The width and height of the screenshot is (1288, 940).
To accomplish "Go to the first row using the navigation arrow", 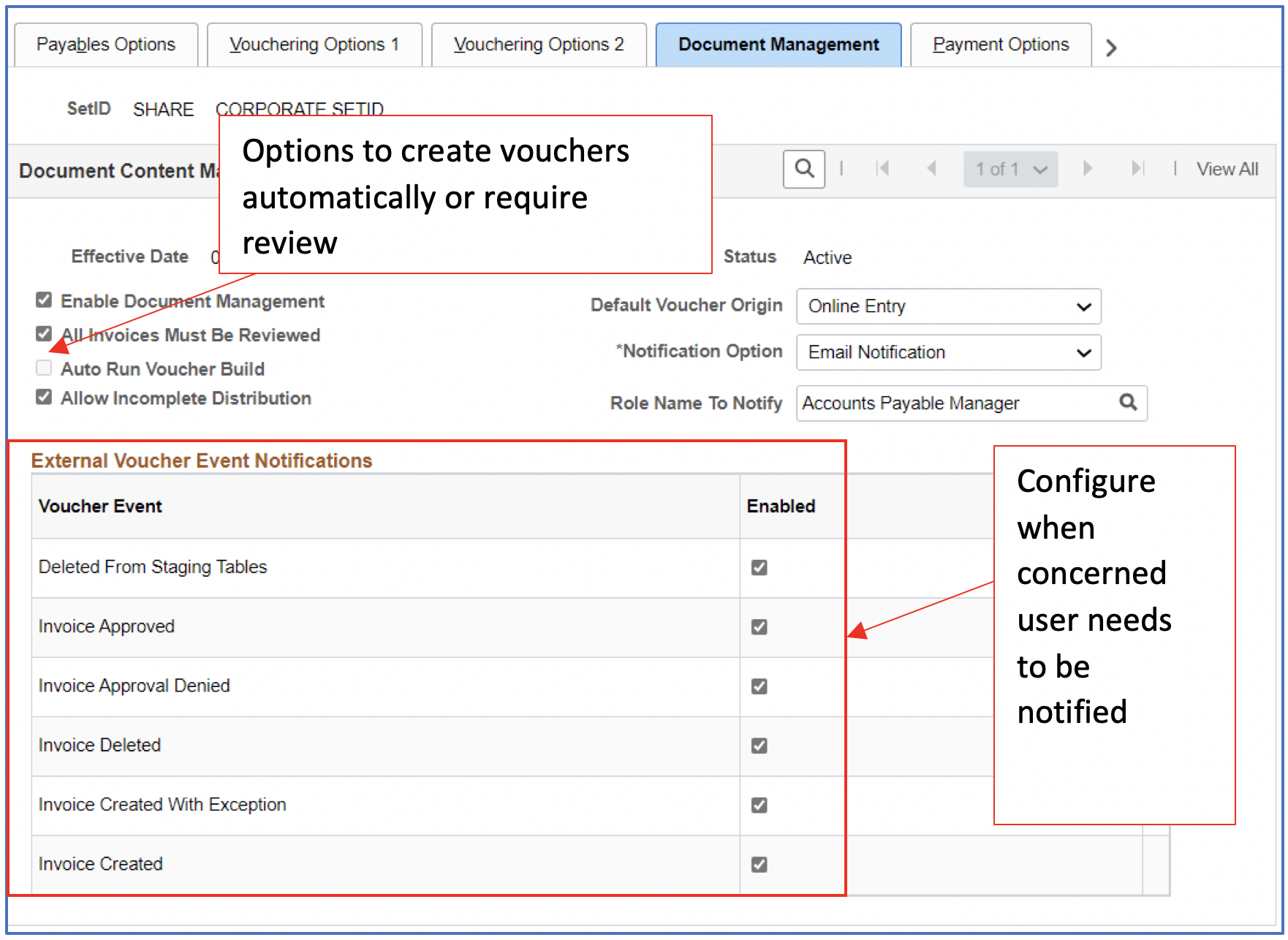I will [x=882, y=169].
